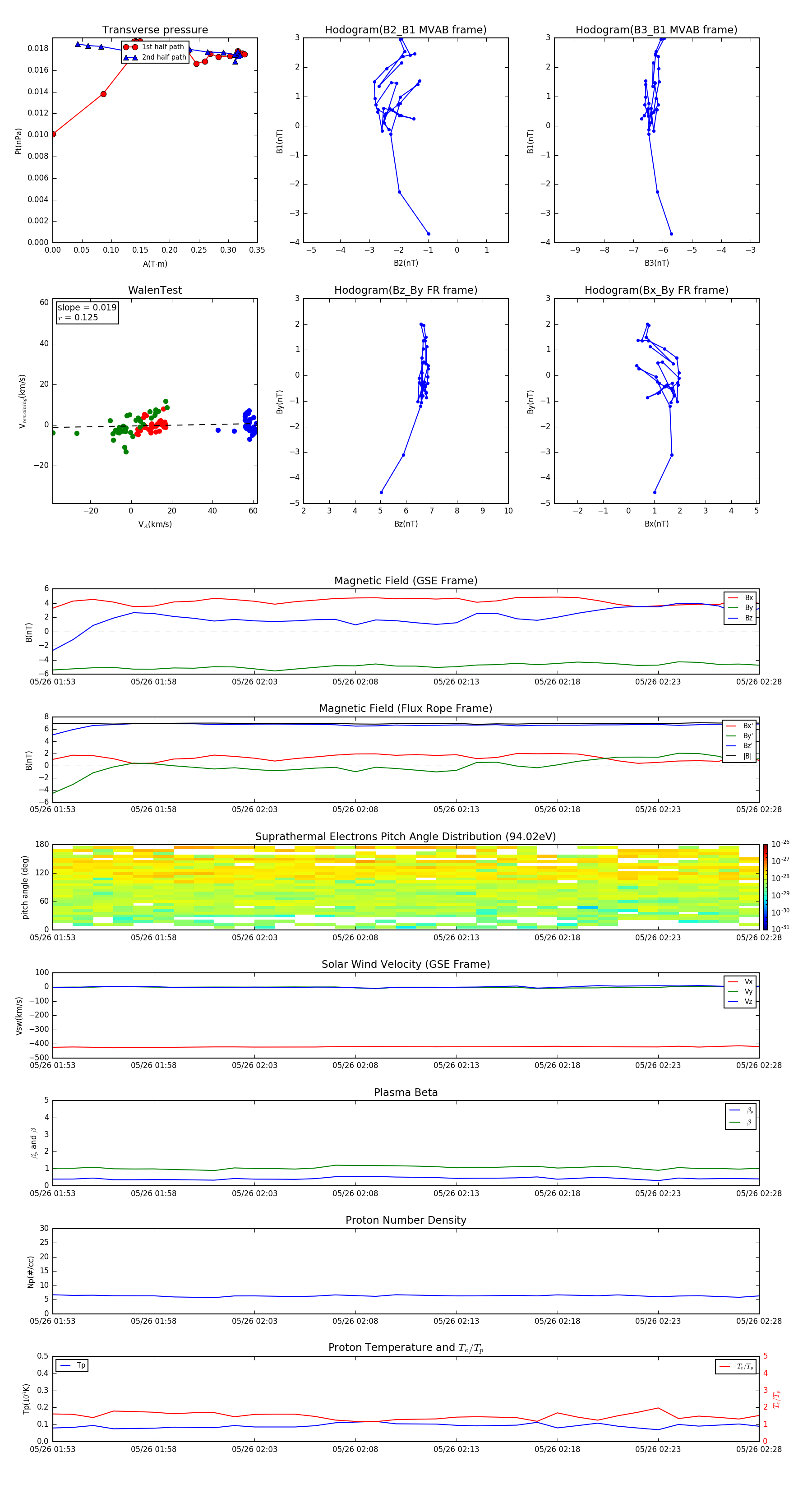Click the 'r = 0.125' annotation

(x=78, y=317)
